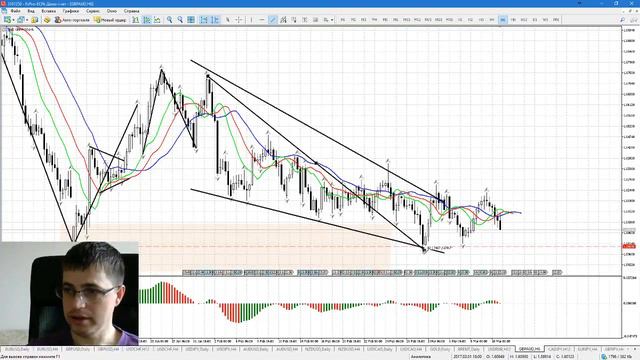The image size is (640, 360).
Task: Select the text tool
Action: (304, 20)
